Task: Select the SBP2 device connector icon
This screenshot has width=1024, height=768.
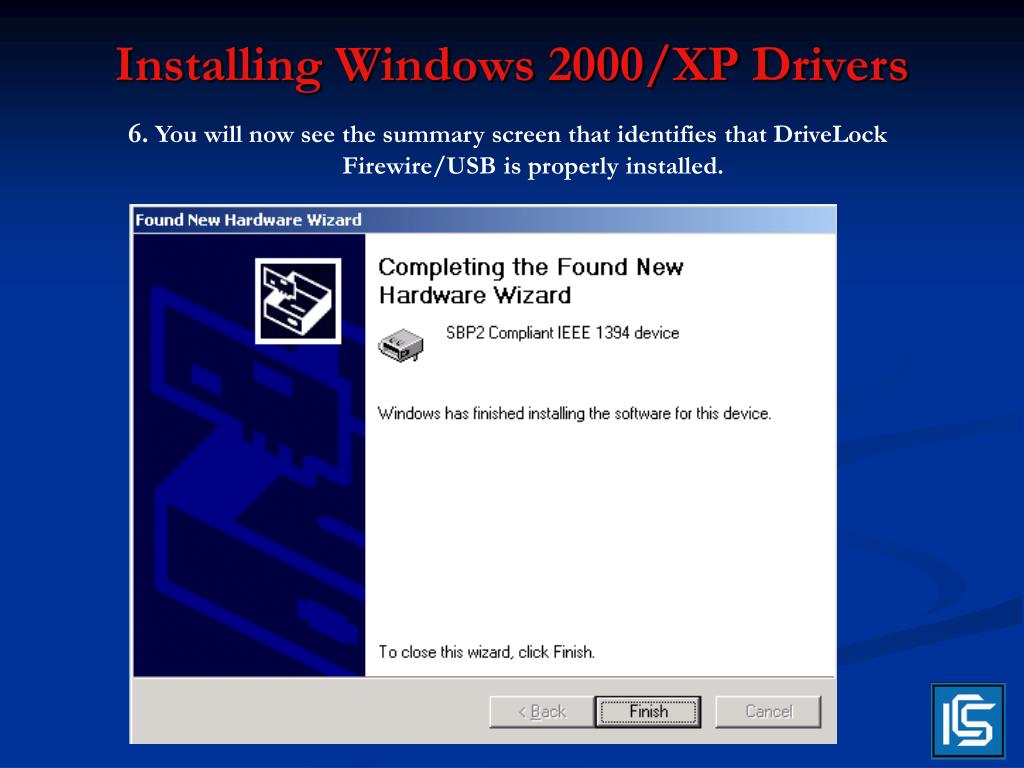Action: (x=401, y=345)
